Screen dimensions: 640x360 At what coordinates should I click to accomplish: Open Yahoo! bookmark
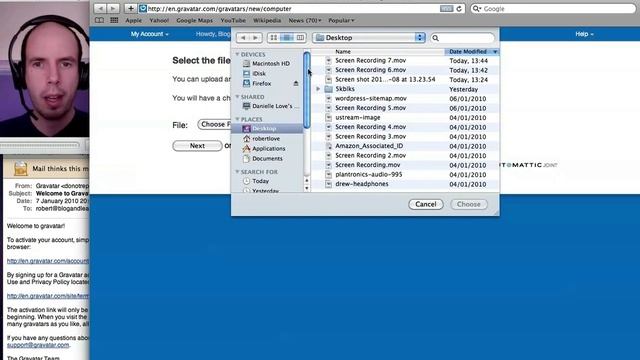(x=159, y=20)
